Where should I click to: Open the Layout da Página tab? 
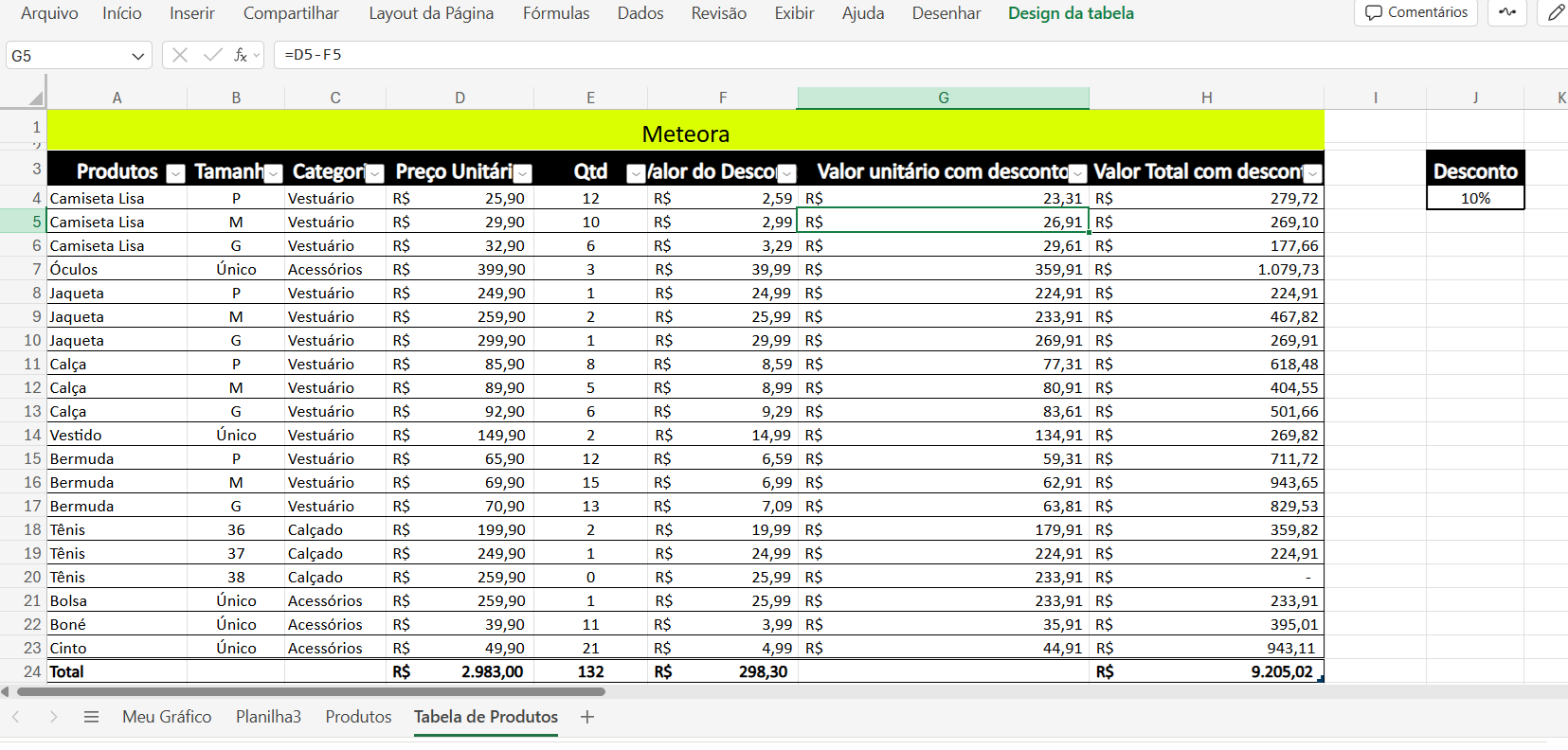pyautogui.click(x=431, y=13)
